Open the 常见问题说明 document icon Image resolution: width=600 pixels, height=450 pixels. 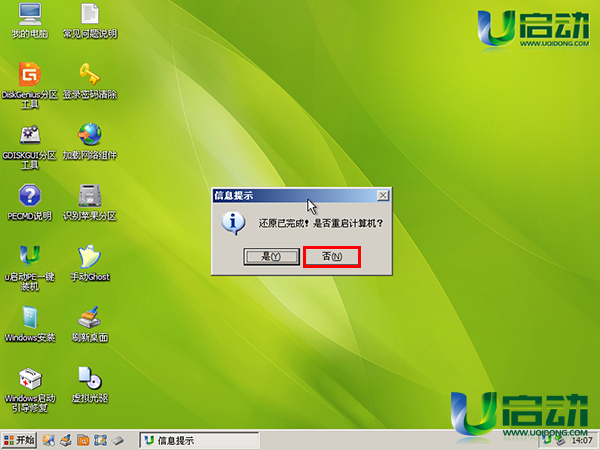click(x=90, y=15)
